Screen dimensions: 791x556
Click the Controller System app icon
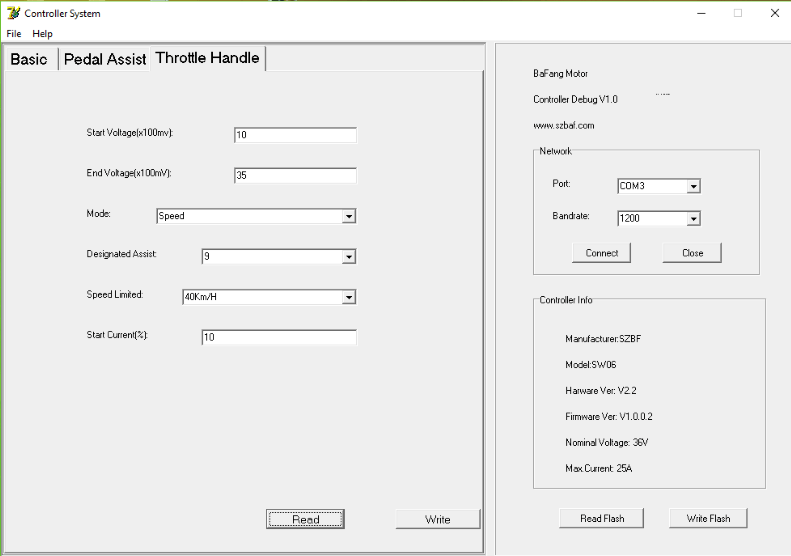pos(13,13)
